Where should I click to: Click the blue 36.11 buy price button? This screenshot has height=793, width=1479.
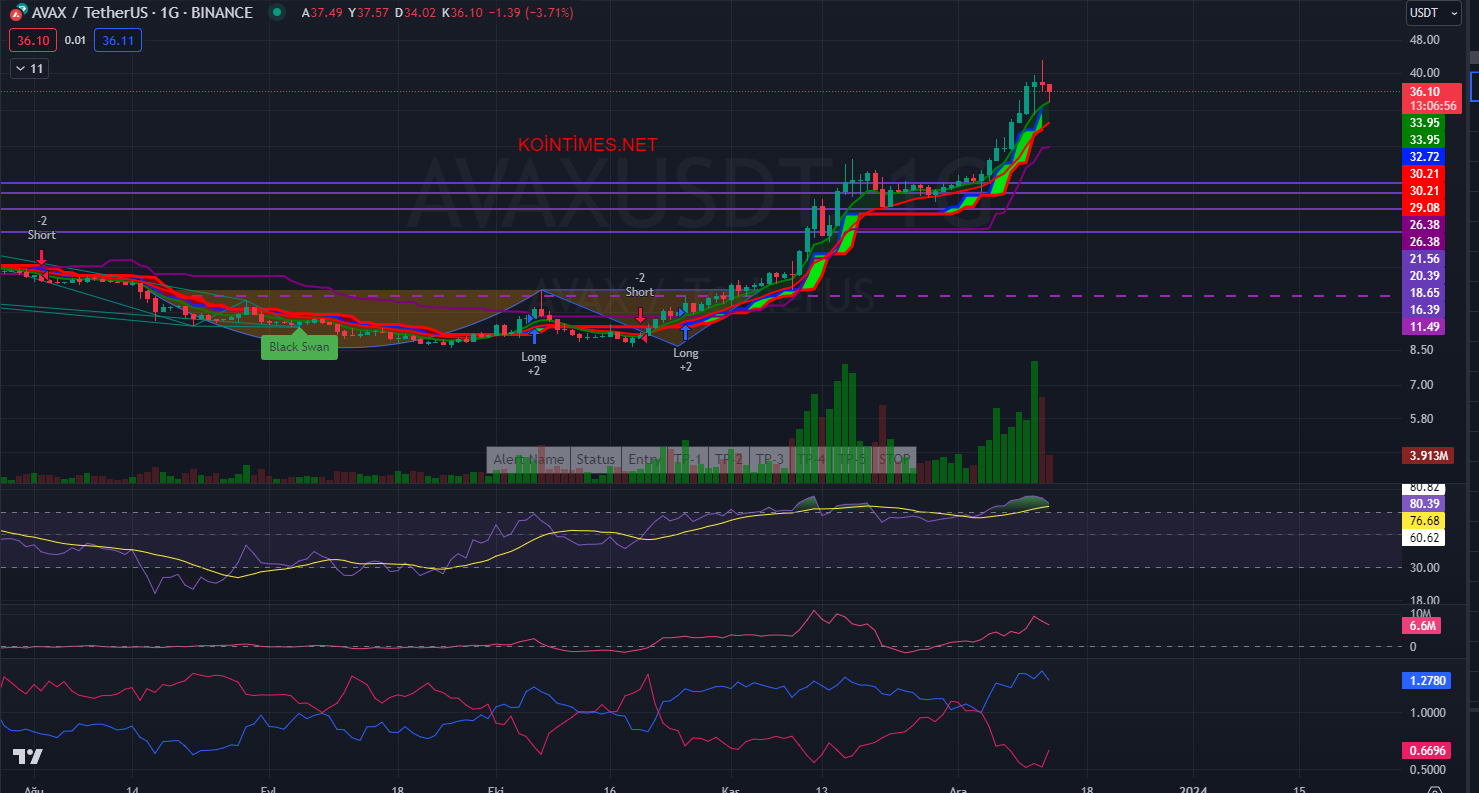tap(117, 40)
